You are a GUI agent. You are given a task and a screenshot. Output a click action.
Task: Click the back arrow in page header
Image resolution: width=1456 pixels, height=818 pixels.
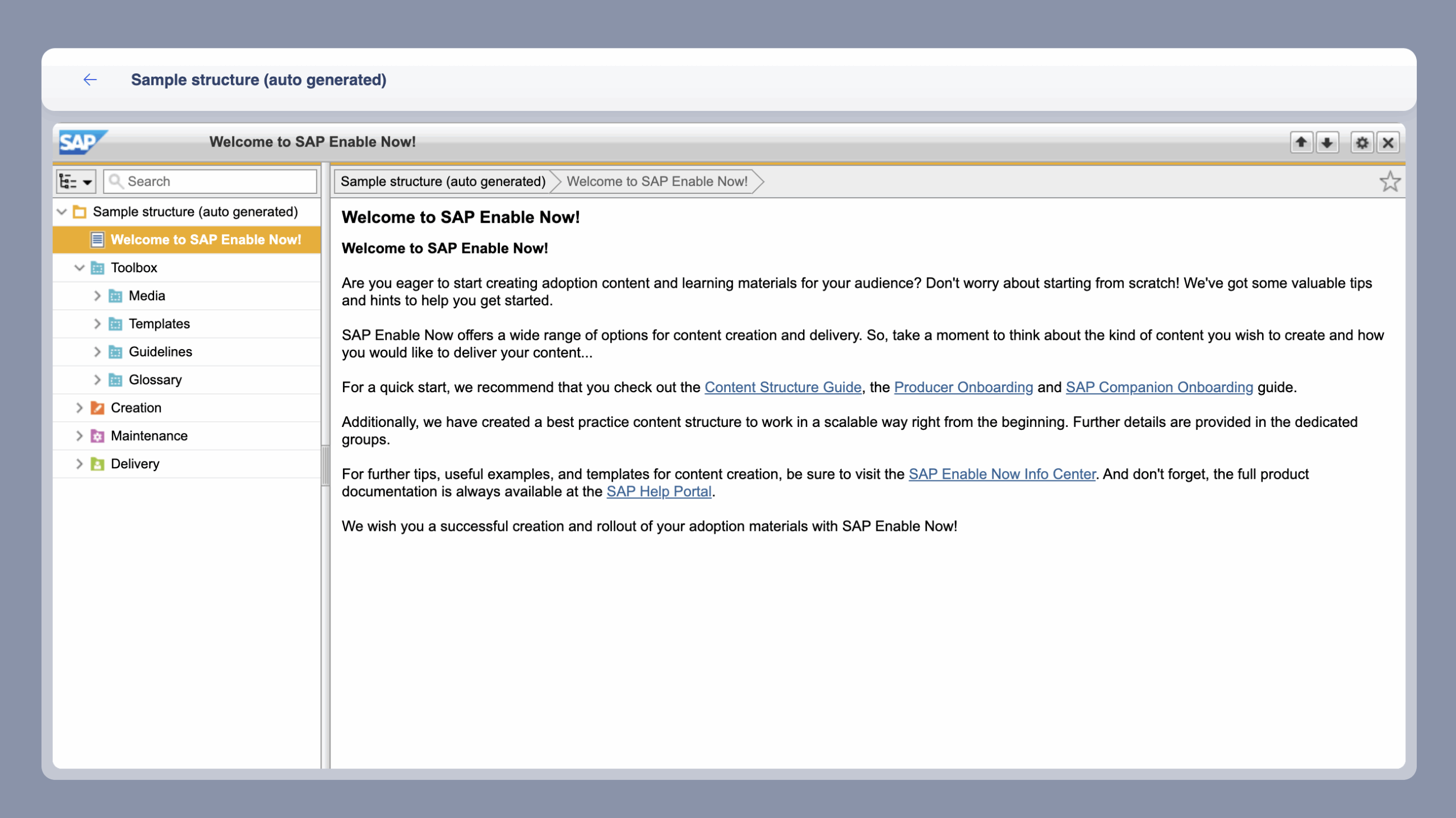click(x=90, y=80)
